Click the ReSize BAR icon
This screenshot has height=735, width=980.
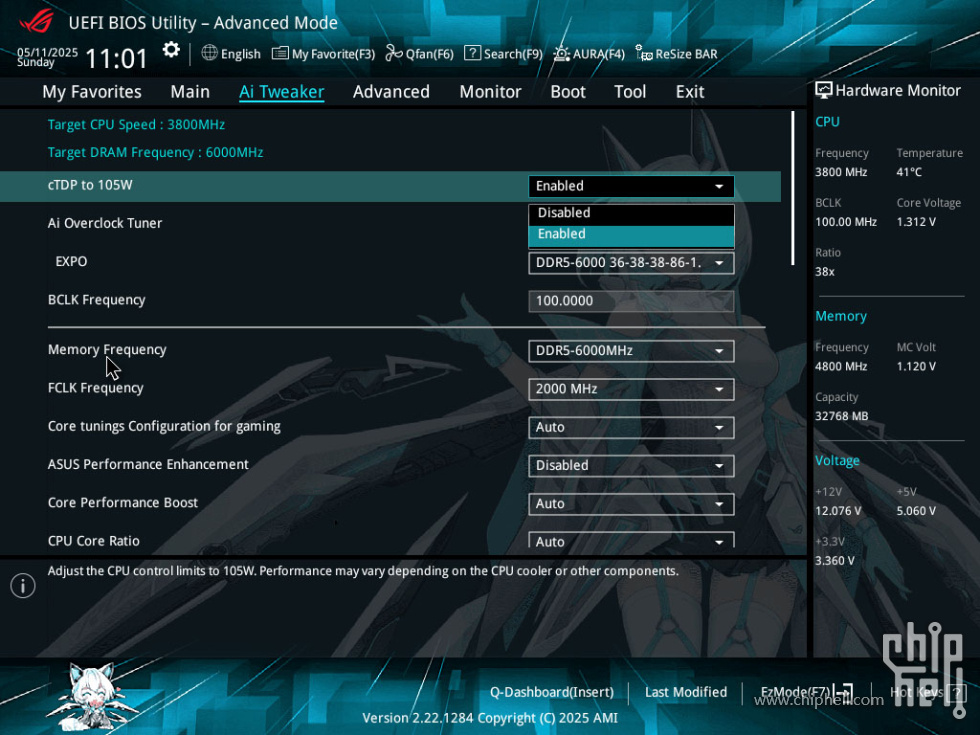[x=644, y=53]
